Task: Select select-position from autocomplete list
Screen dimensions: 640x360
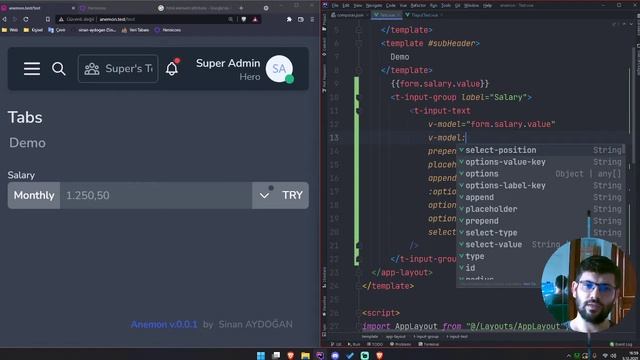Action: click(x=540, y=150)
